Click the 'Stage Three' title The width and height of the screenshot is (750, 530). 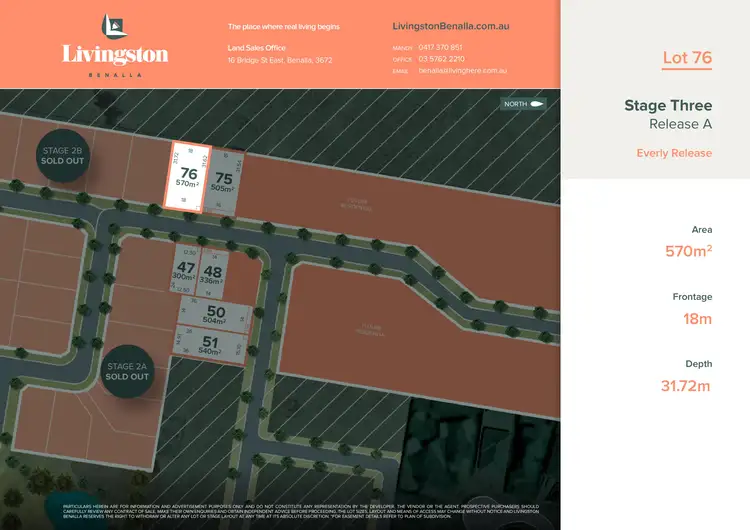[x=668, y=105]
